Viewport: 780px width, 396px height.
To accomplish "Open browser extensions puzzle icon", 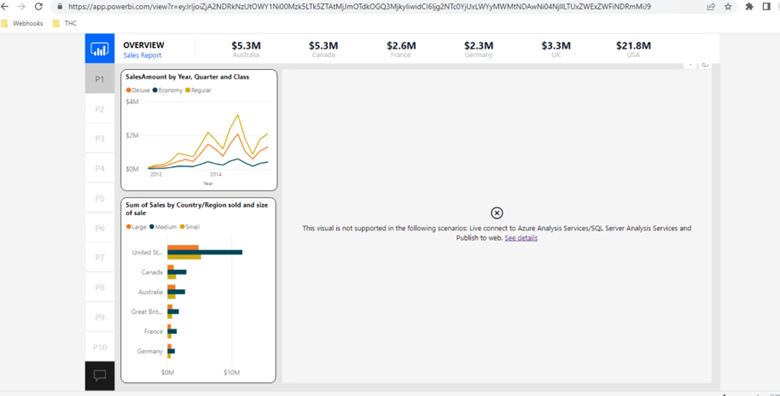I will tap(749, 6).
